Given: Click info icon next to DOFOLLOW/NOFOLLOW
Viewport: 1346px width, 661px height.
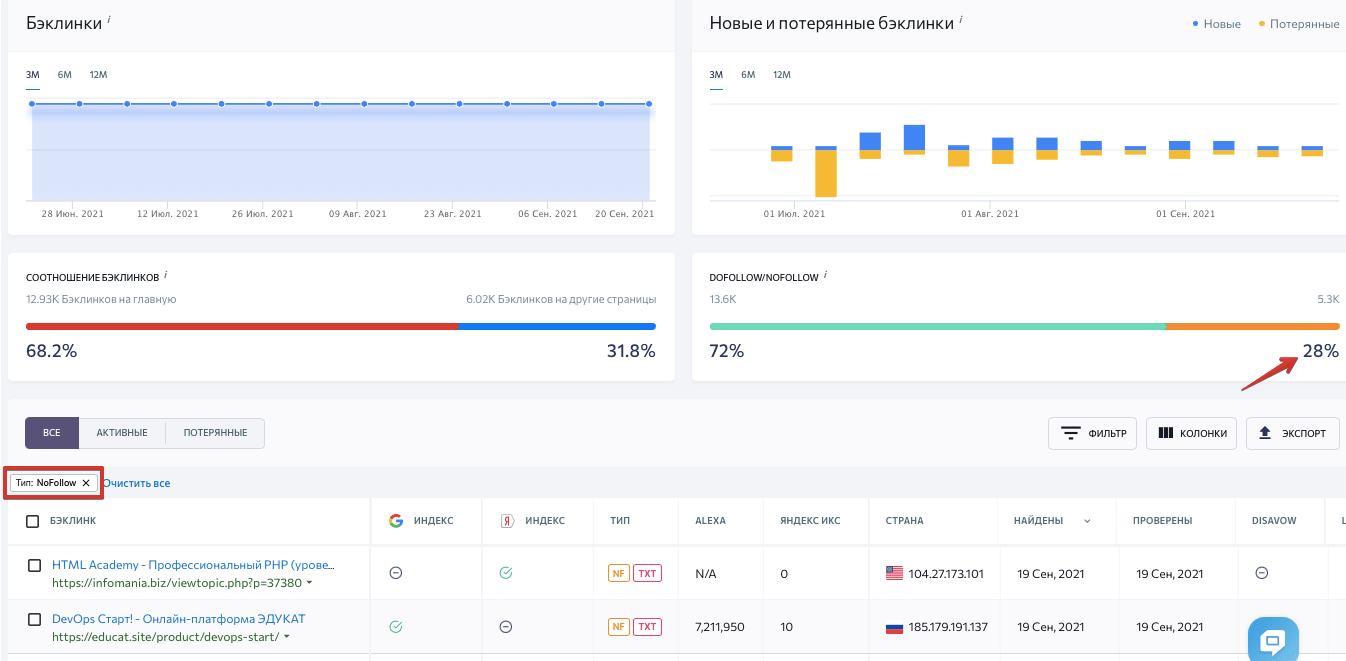Looking at the screenshot, I should (826, 274).
